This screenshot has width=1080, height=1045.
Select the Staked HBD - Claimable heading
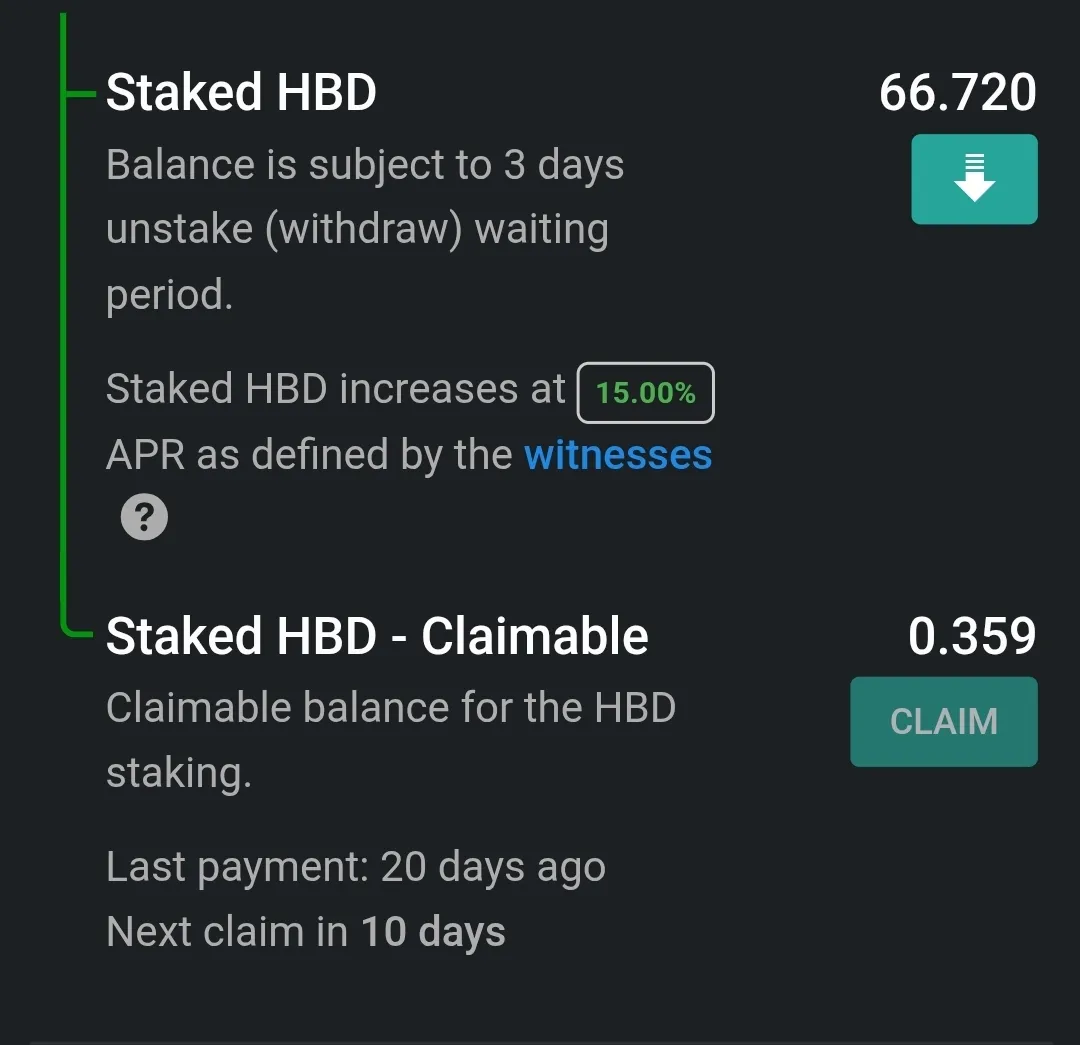pos(377,636)
